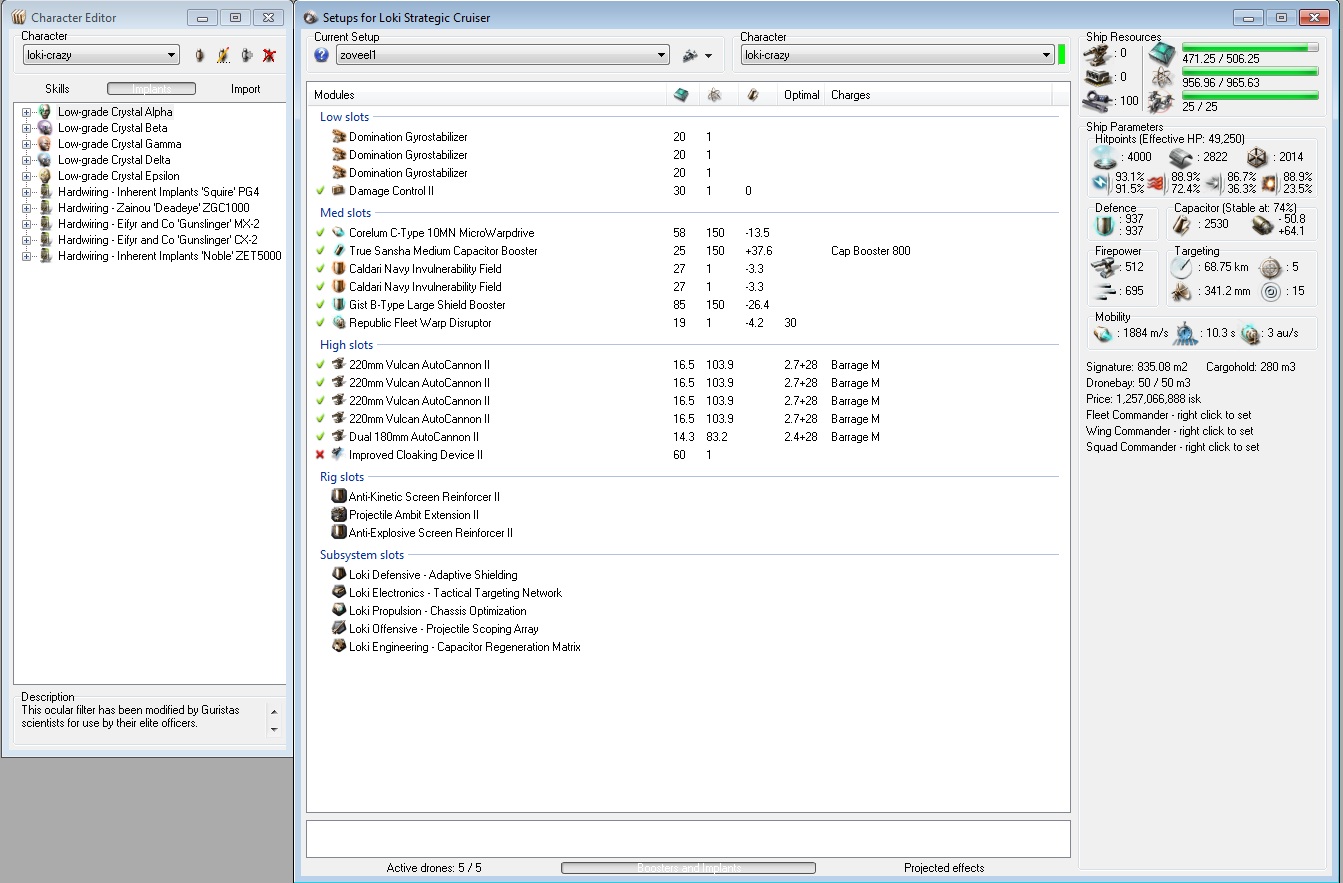
Task: Expand Low-grade Crystal Alpha tree node
Action: tap(27, 112)
